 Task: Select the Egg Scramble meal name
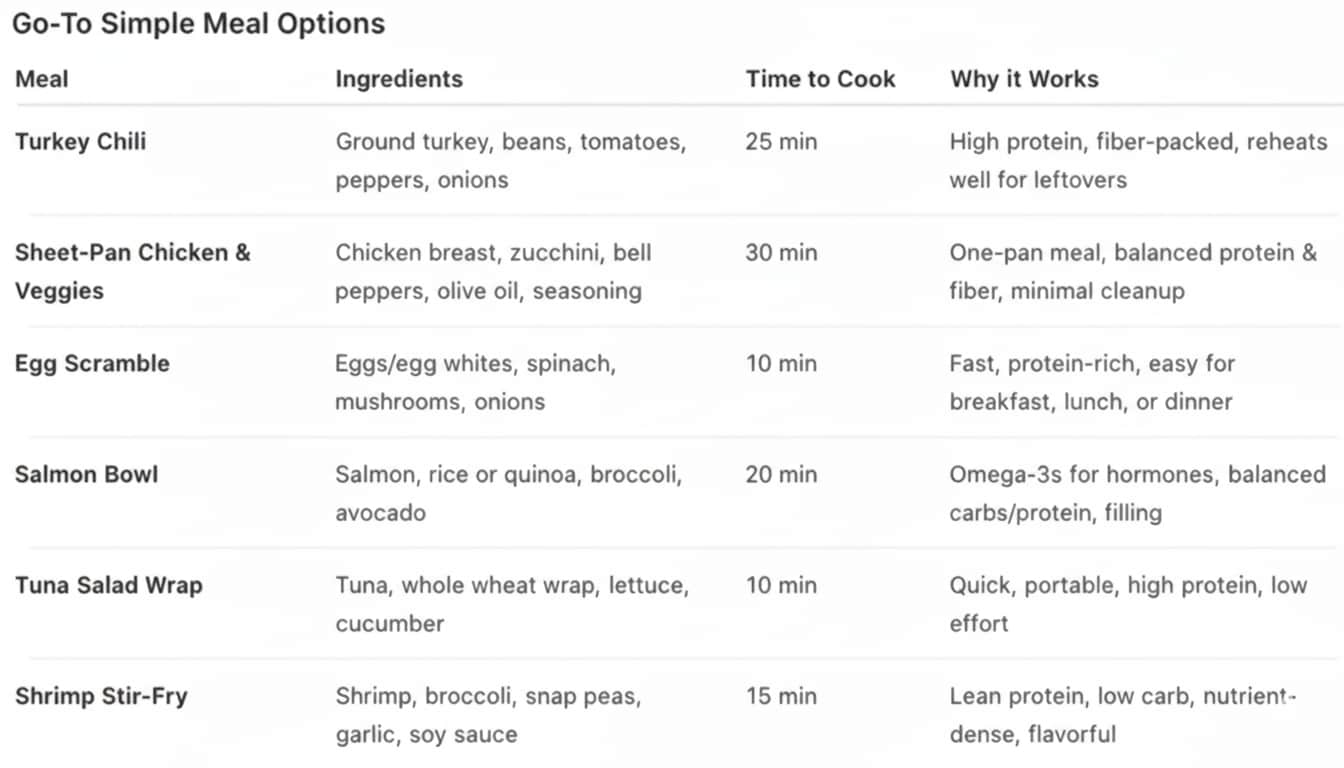point(92,363)
